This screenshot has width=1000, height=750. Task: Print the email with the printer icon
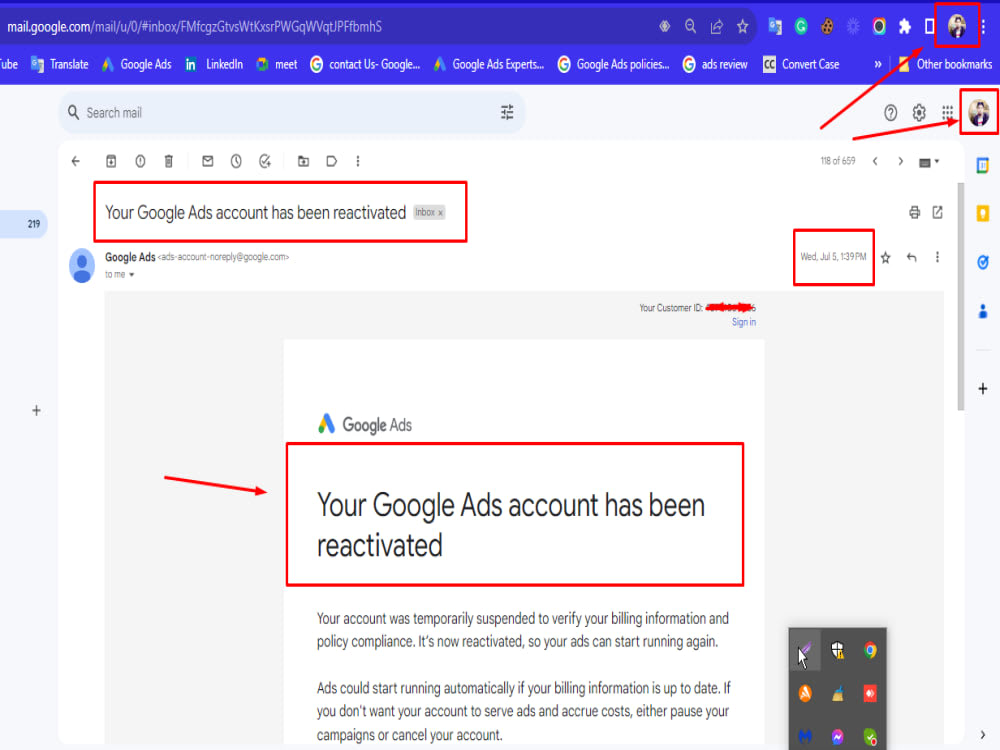(x=913, y=212)
